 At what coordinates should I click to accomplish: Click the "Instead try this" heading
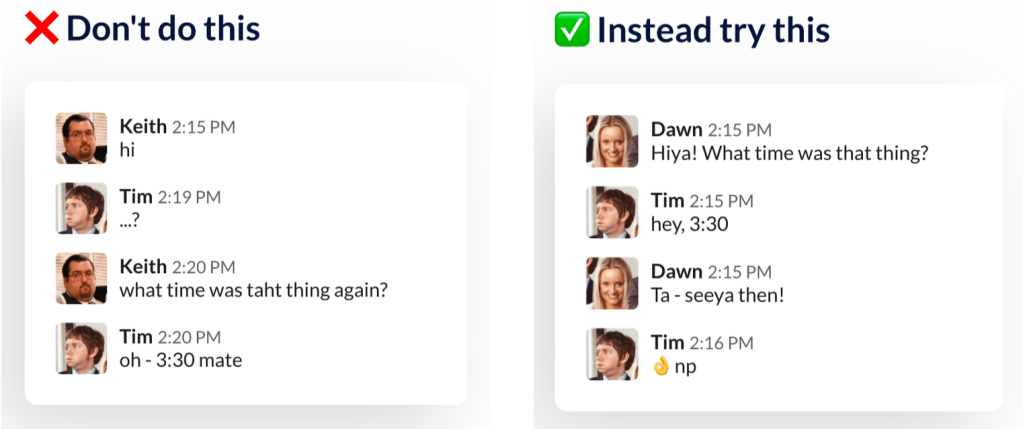713,30
